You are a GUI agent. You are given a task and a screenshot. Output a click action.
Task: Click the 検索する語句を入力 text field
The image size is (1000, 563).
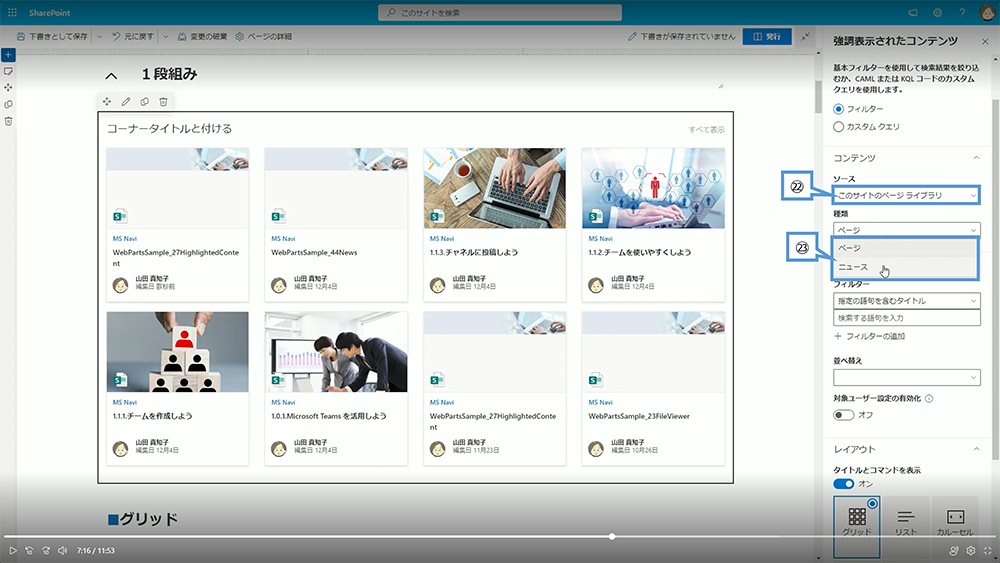tap(906, 318)
